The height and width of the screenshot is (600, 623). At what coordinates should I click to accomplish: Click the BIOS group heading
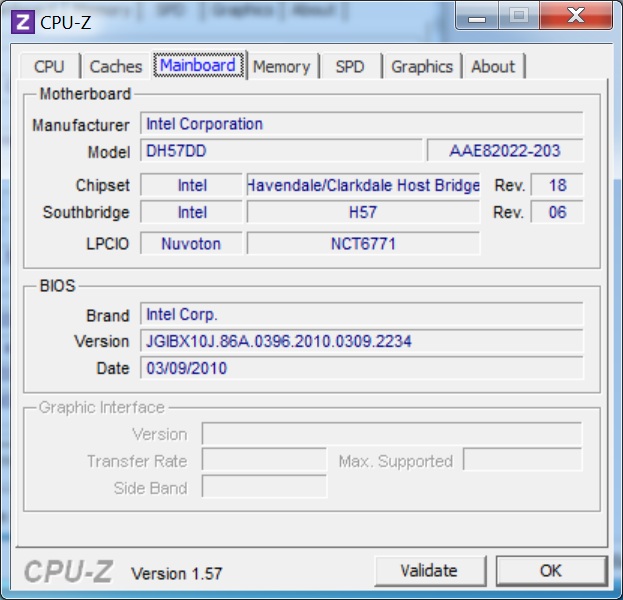tap(57, 286)
